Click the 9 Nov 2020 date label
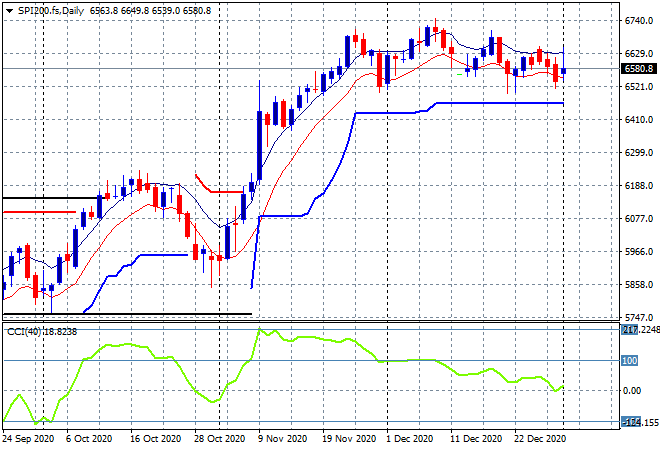This screenshot has height=450, width=660. 282,439
